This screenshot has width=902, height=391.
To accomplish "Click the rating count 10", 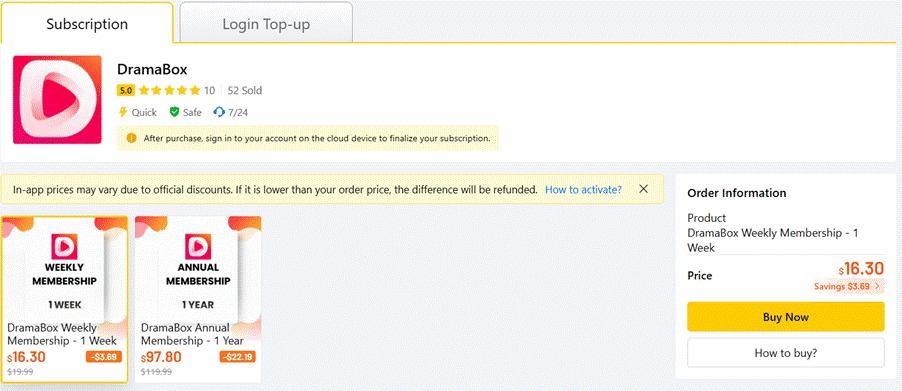I will point(209,90).
